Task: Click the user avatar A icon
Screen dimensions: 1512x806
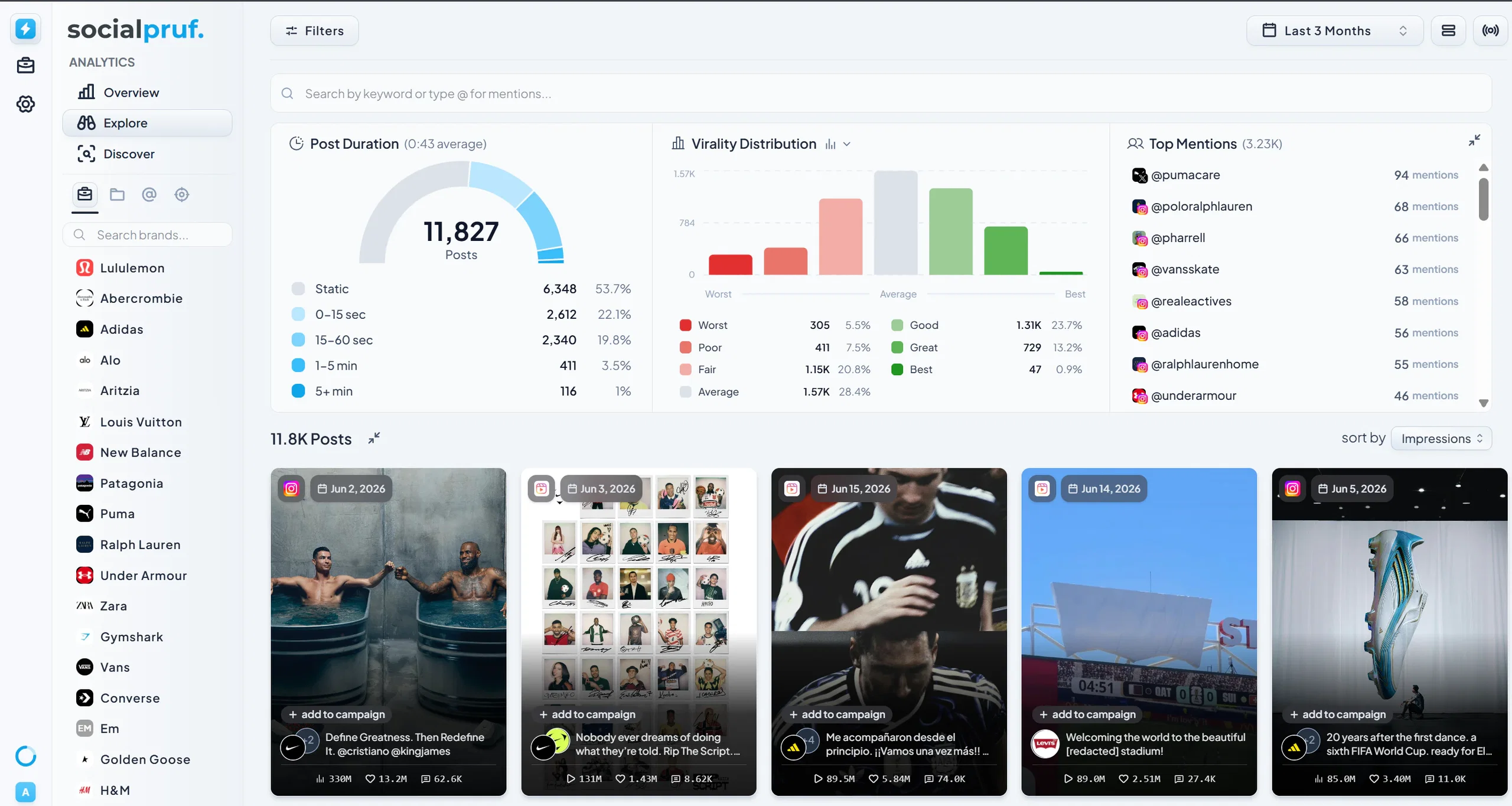Action: coord(25,792)
